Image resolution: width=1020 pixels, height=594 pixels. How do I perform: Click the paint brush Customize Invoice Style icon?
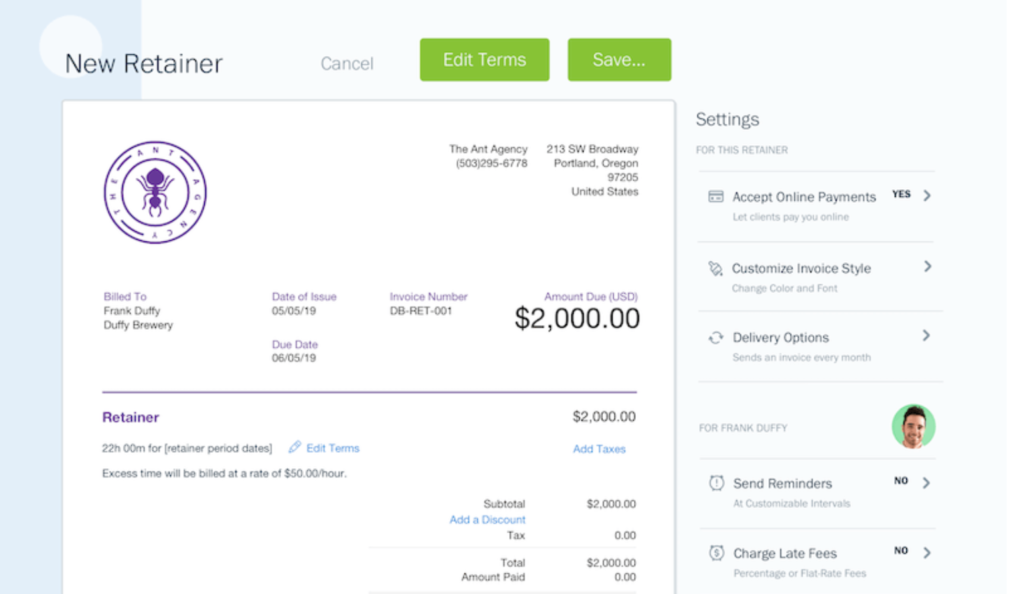716,269
